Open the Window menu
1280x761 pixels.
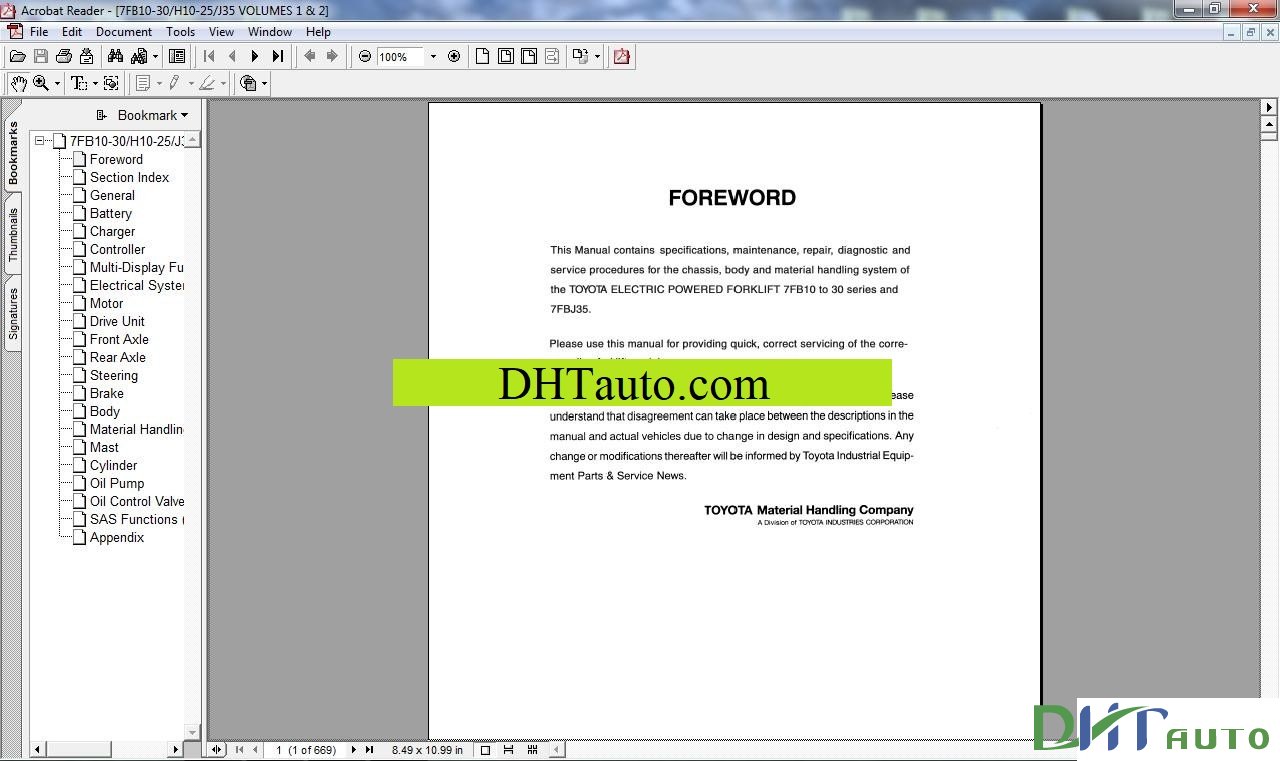(x=270, y=32)
